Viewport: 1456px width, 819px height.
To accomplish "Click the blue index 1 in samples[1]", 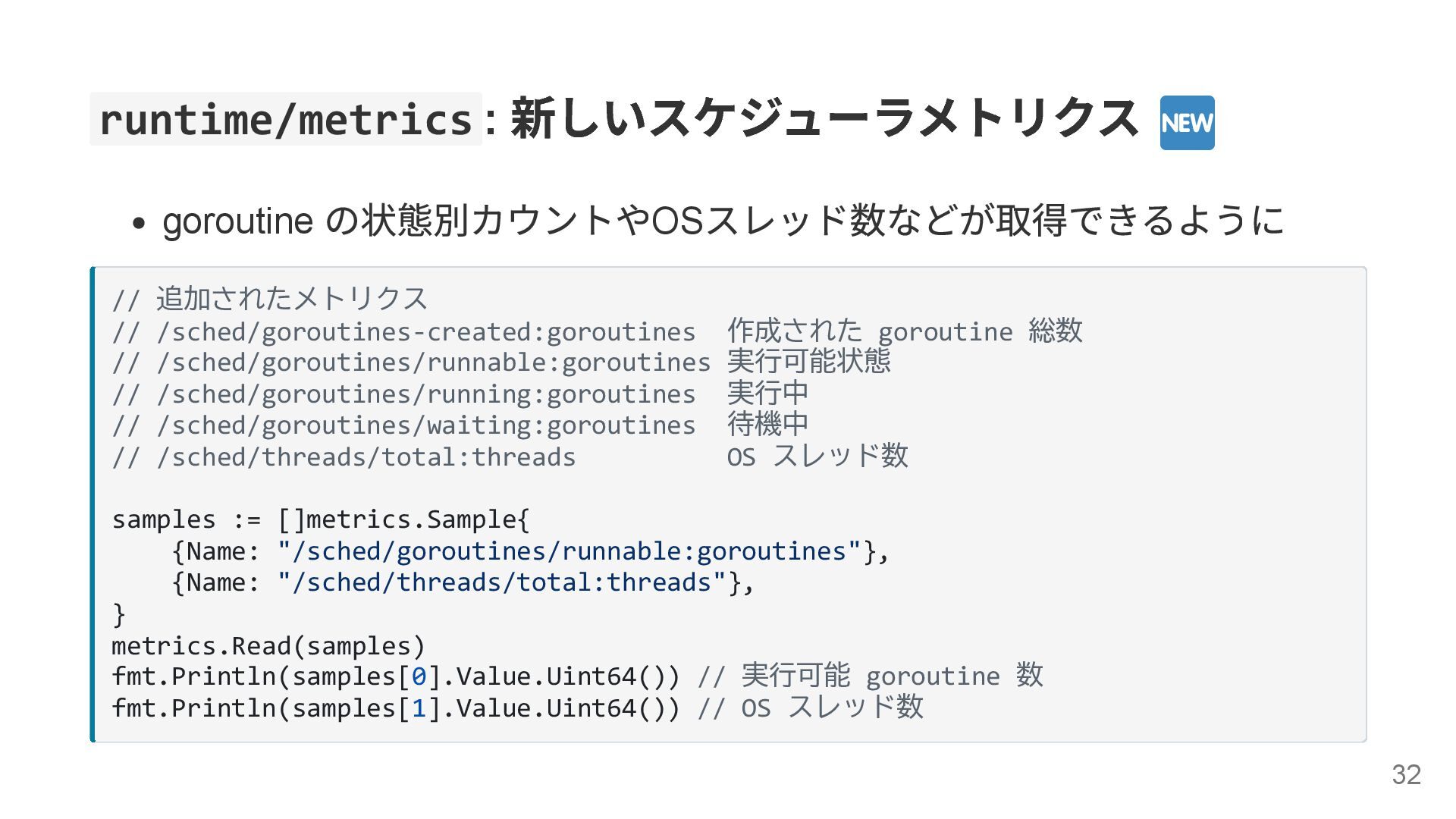I will [419, 708].
